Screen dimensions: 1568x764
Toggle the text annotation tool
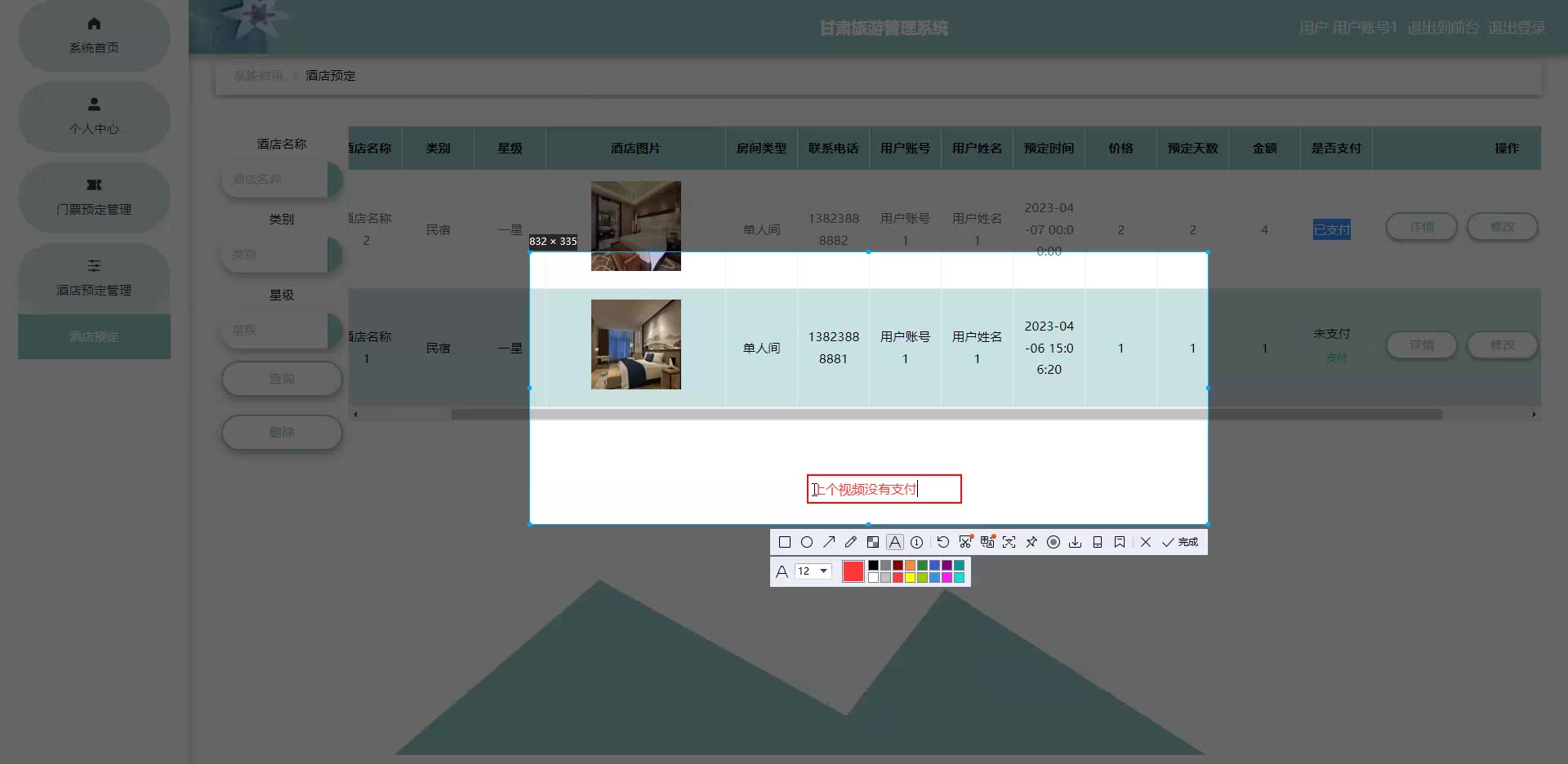(895, 542)
